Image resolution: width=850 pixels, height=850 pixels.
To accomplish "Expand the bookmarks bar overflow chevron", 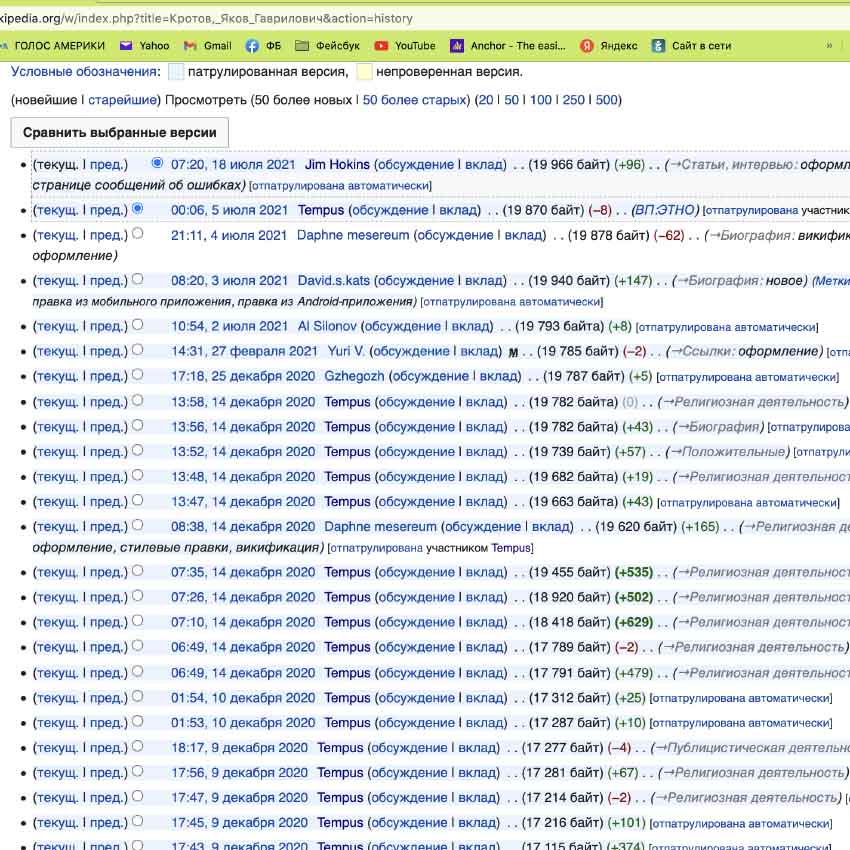I will [829, 46].
